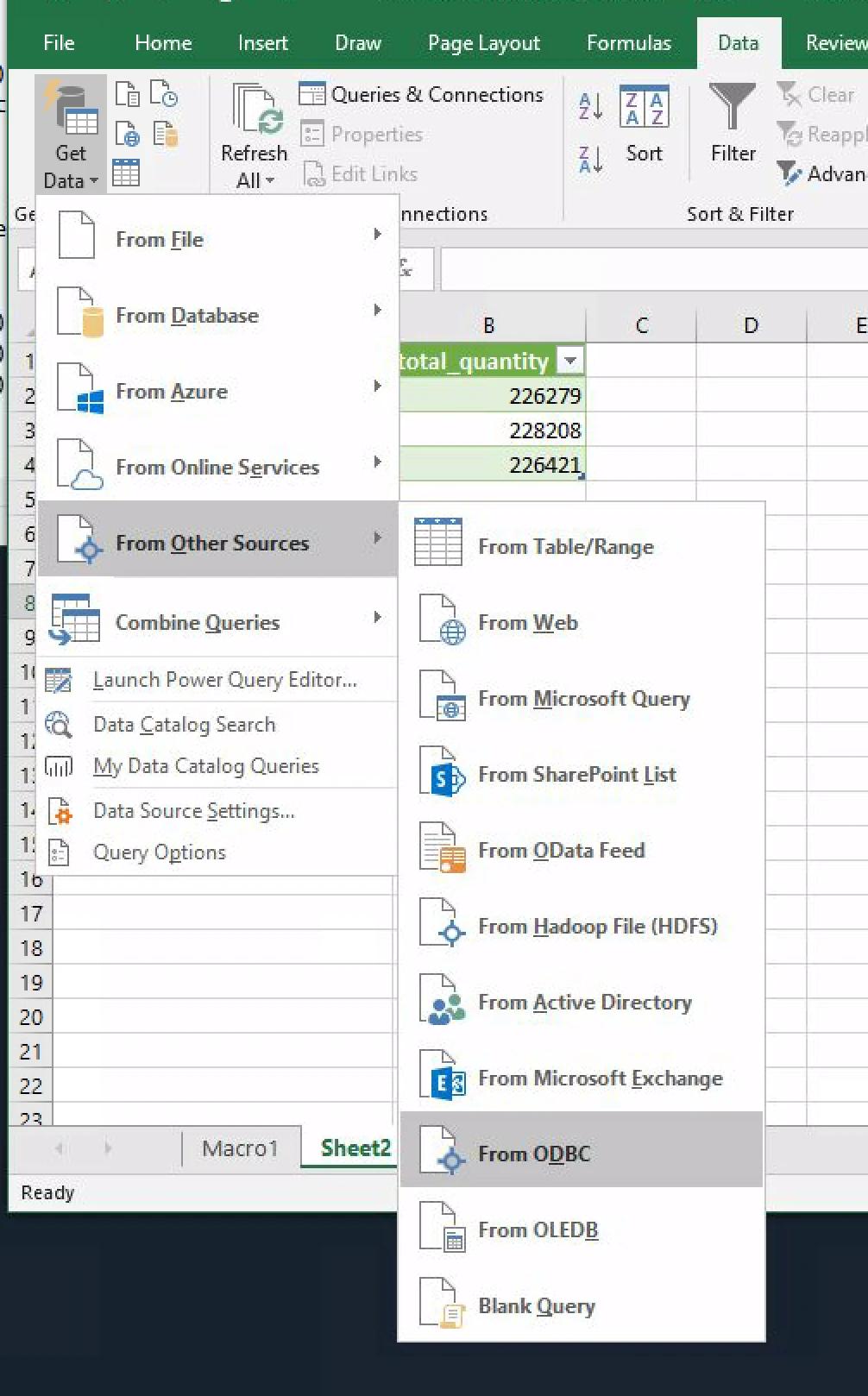Image resolution: width=868 pixels, height=1396 pixels.
Task: Click the Advanced filter button
Action: coord(821,173)
